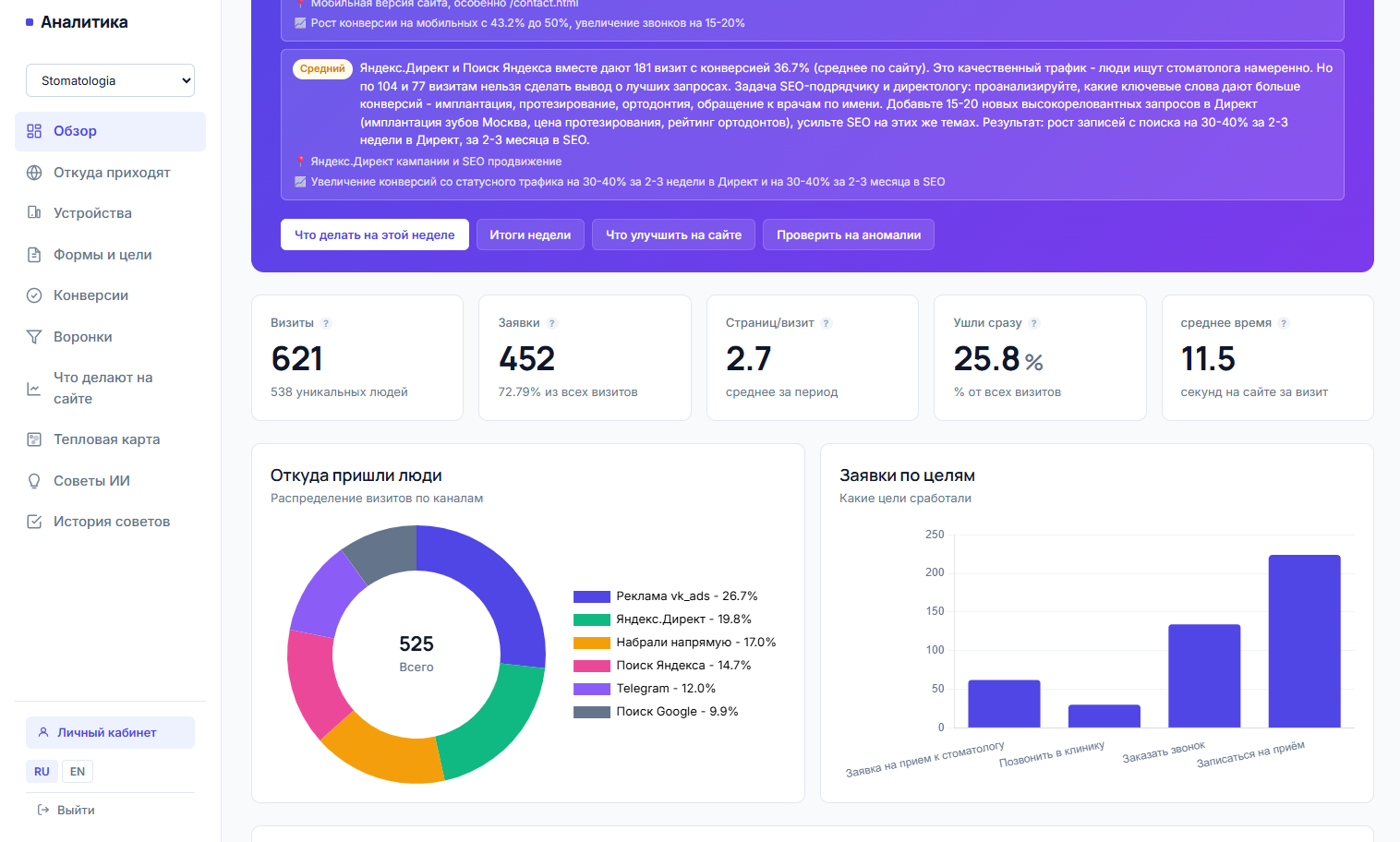Open the Тепловая карта page
The width and height of the screenshot is (1400, 842).
110,439
